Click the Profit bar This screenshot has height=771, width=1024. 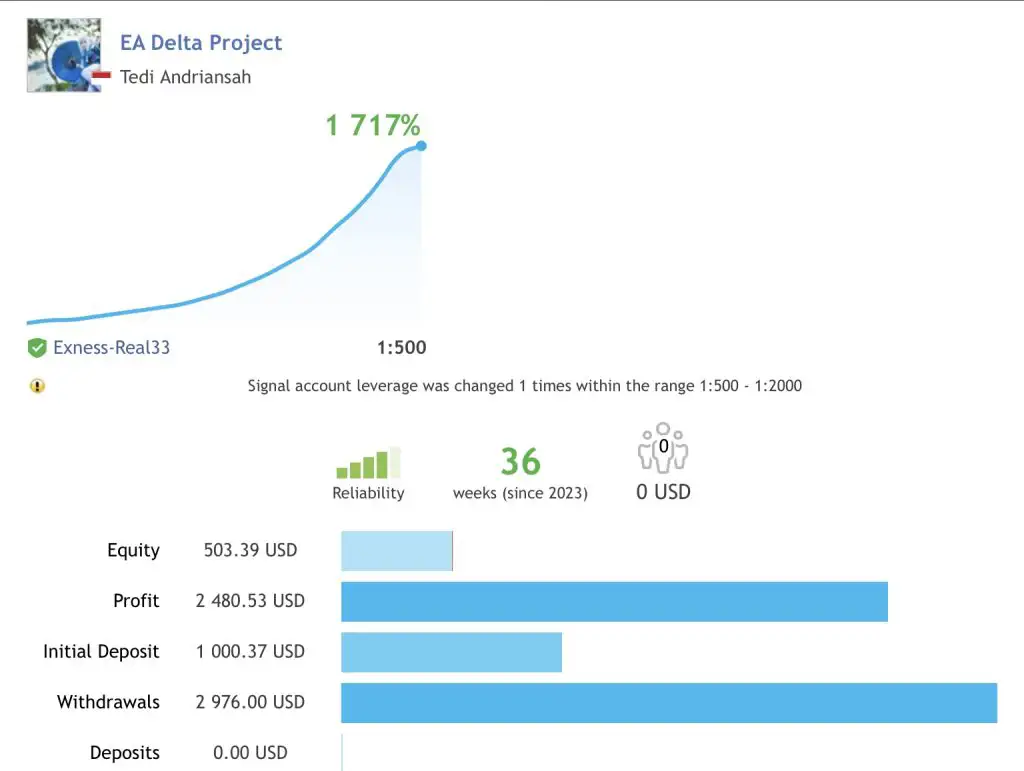614,601
